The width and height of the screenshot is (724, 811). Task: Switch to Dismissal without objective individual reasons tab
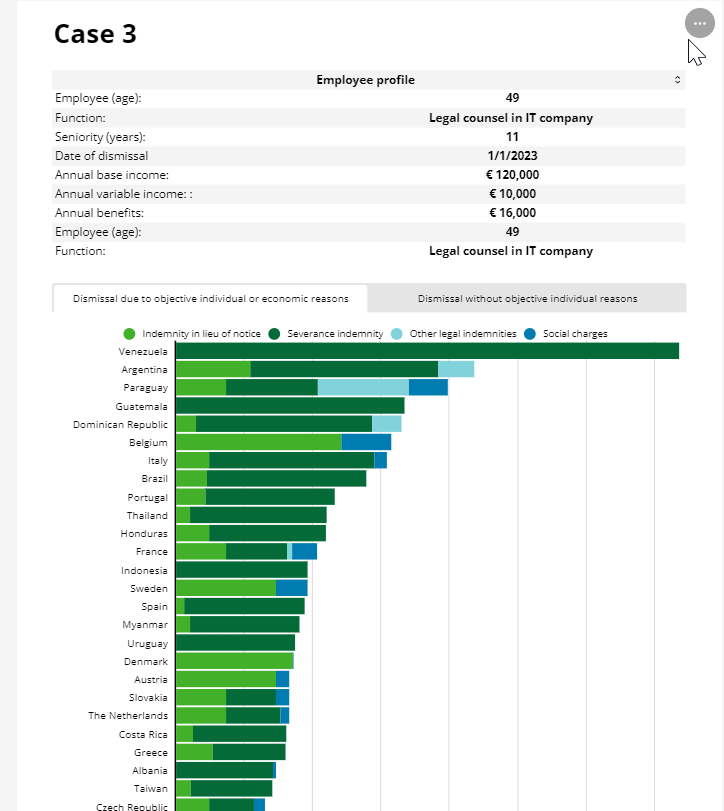tap(527, 298)
